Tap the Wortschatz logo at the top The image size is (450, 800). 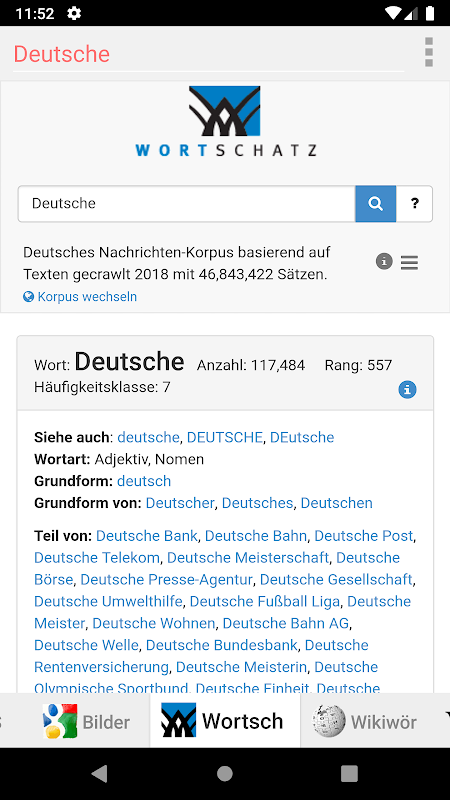tap(225, 121)
